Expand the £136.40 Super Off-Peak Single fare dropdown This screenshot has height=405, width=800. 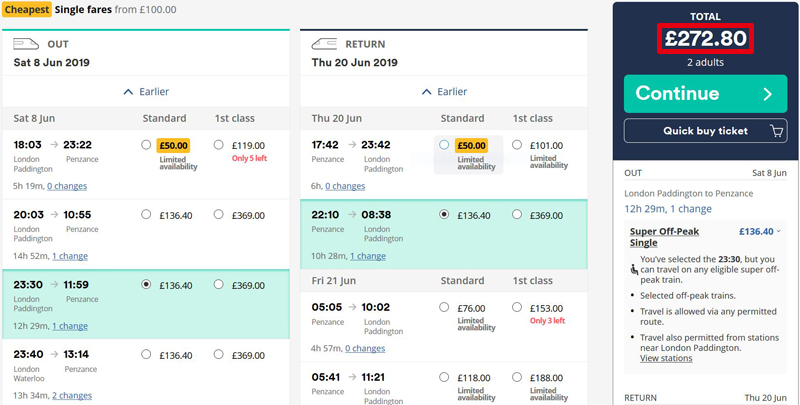(760, 232)
